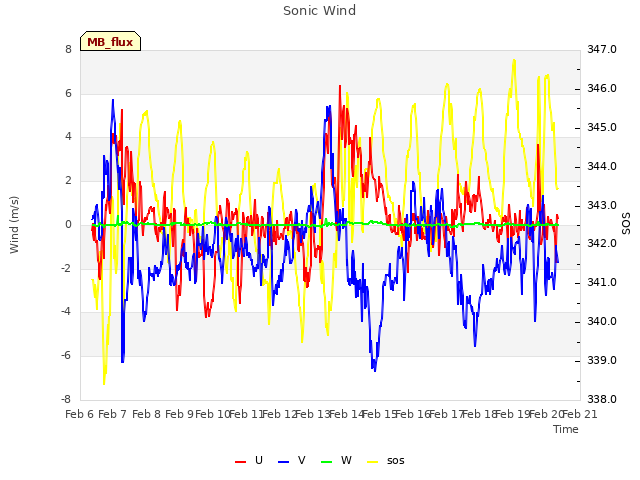Click the U legend label
This screenshot has height=480, width=640.
[259, 460]
